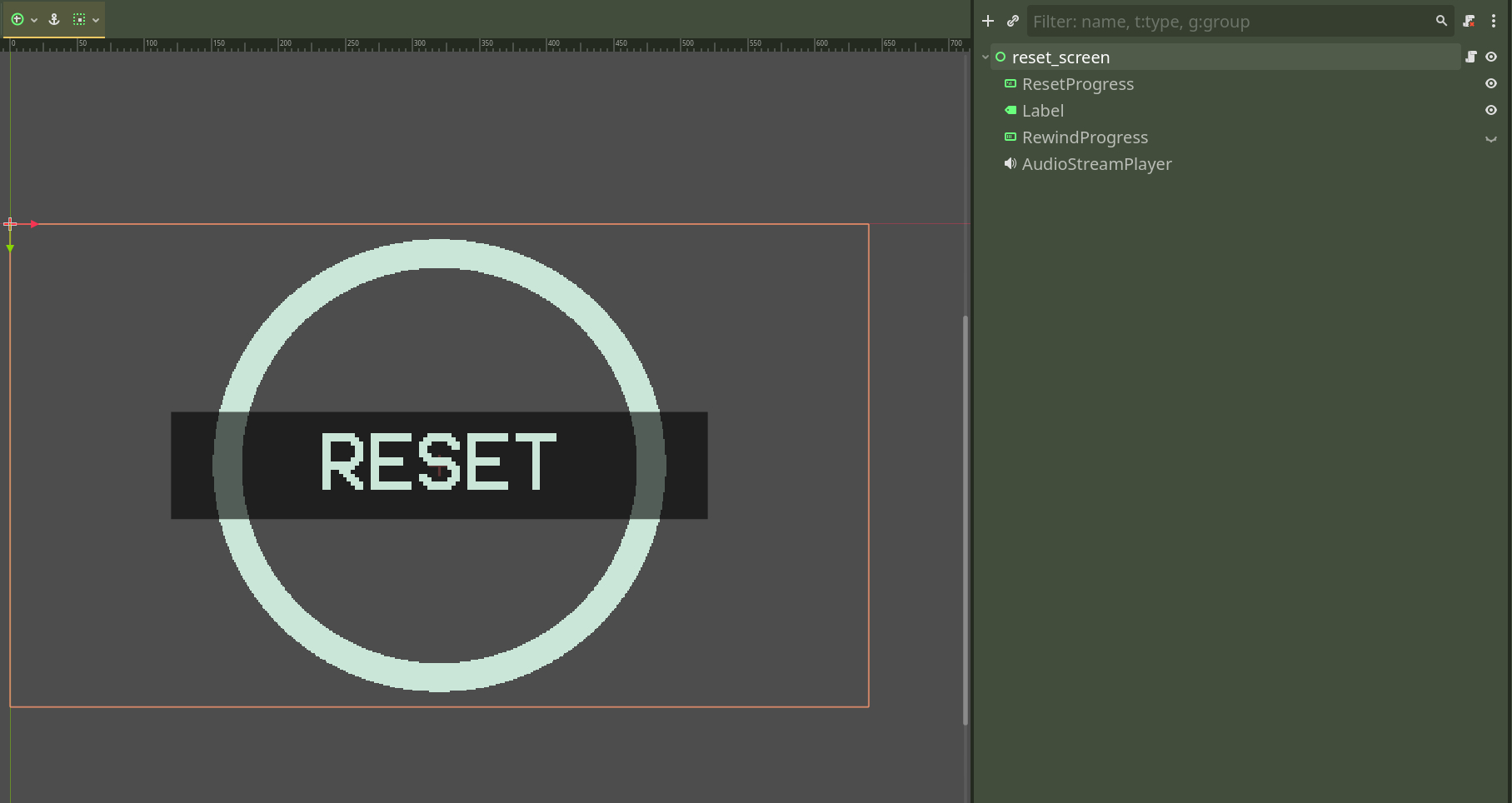The image size is (1512, 803).
Task: Click the Instantiate Child Scene link icon
Action: tap(1013, 21)
